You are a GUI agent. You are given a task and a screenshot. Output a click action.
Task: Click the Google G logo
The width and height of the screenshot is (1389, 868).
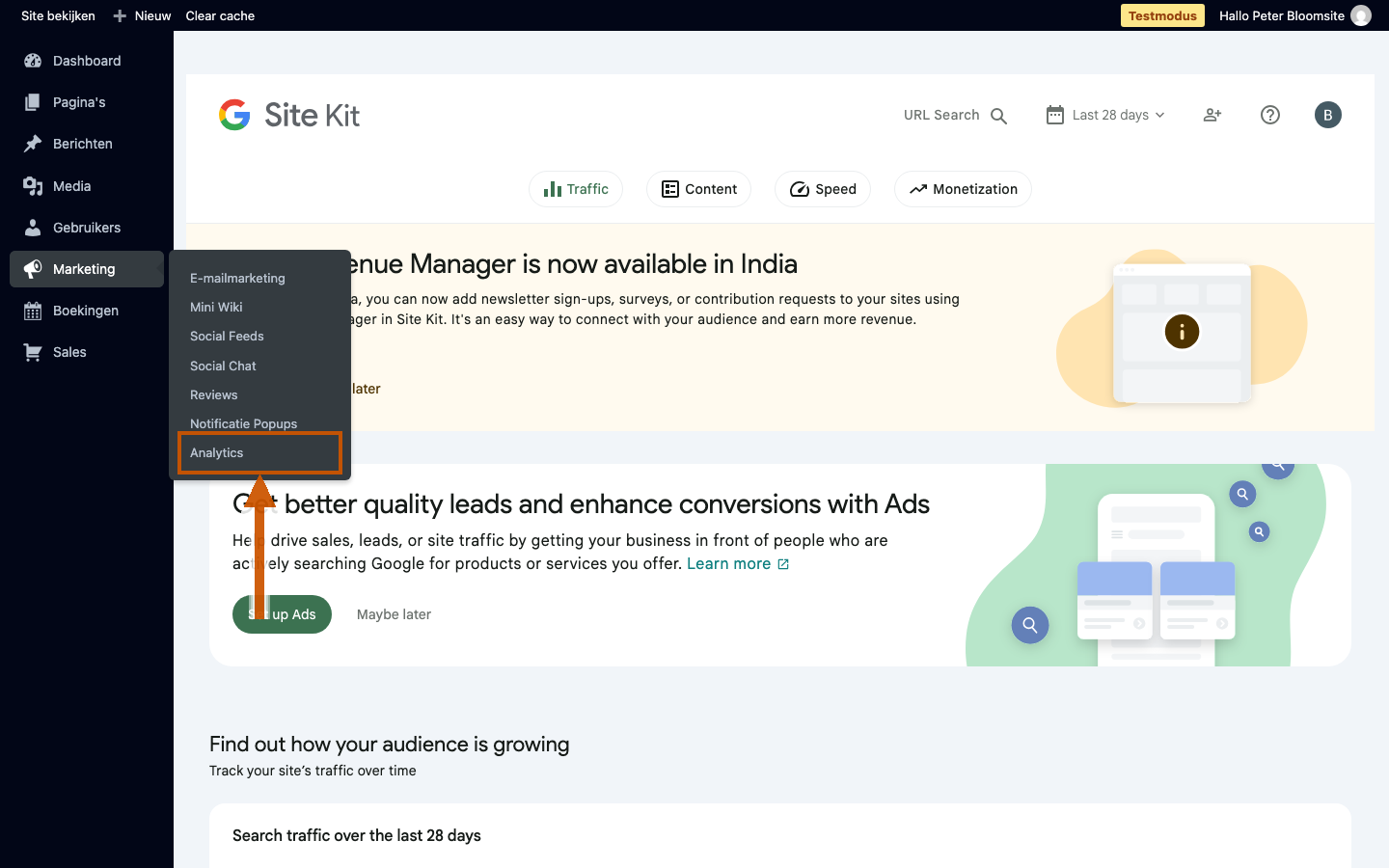coord(234,115)
